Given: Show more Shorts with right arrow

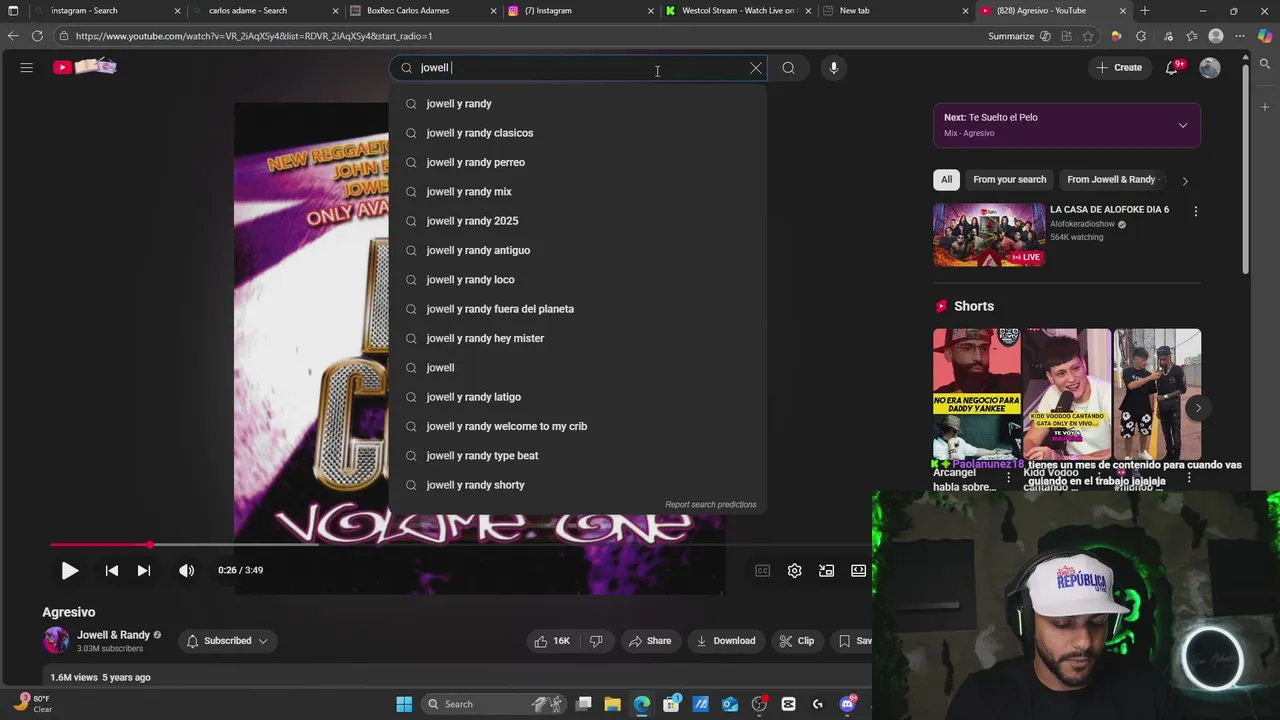Looking at the screenshot, I should pos(1198,407).
